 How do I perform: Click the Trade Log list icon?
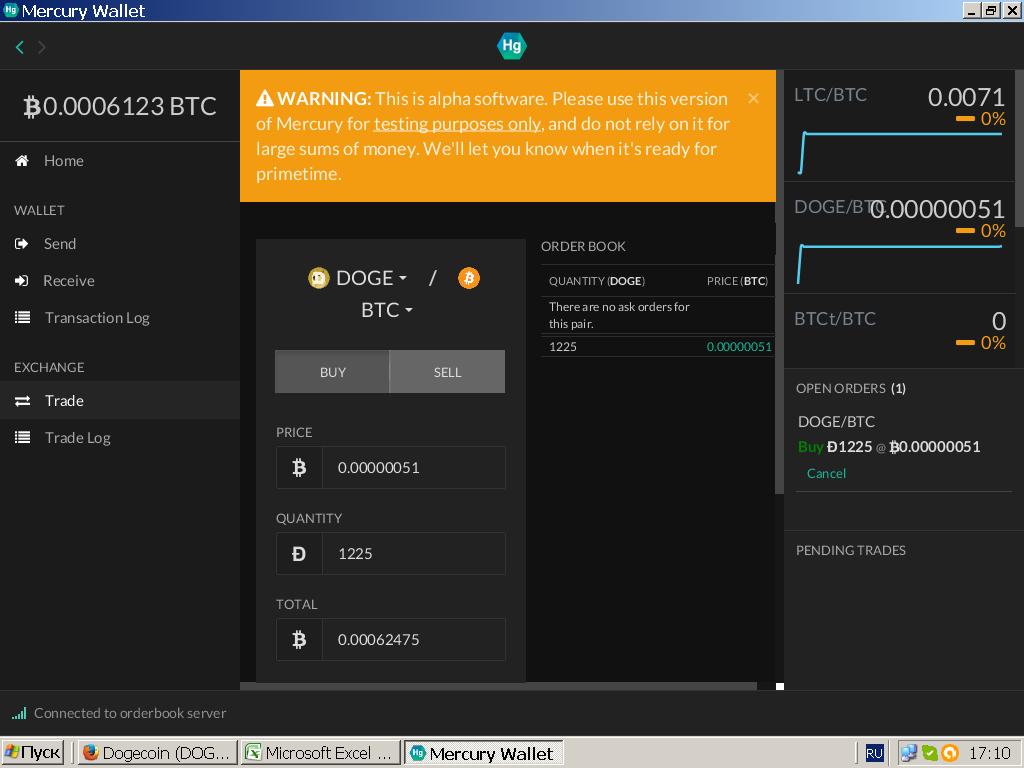tap(22, 438)
